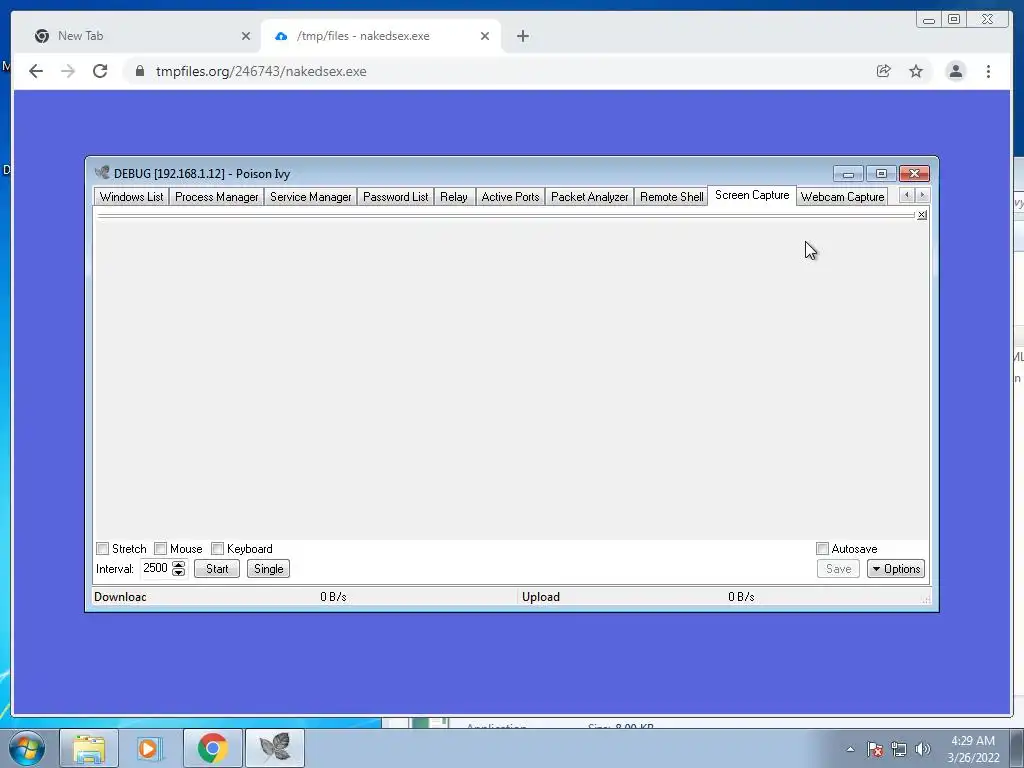
Task: Open a new browser tab with plus
Action: tap(522, 37)
